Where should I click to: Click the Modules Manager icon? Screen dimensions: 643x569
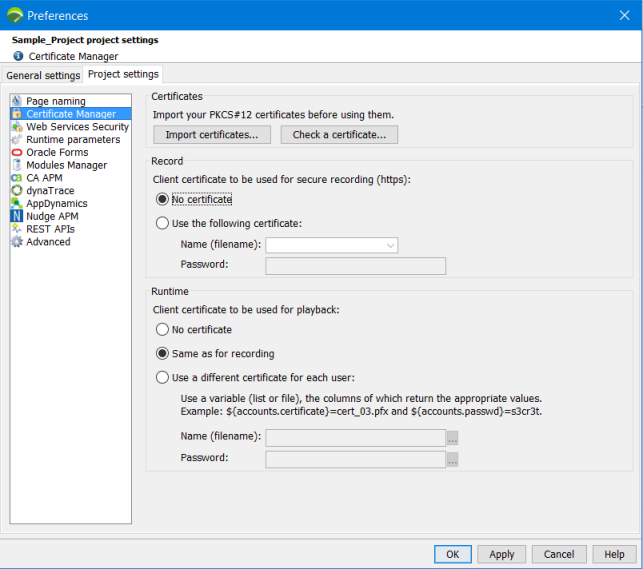pyautogui.click(x=17, y=165)
